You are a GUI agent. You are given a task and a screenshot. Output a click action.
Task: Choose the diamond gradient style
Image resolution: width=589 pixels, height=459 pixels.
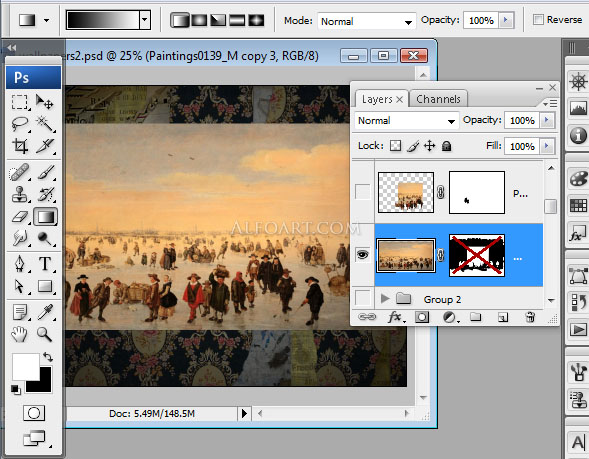click(x=256, y=20)
